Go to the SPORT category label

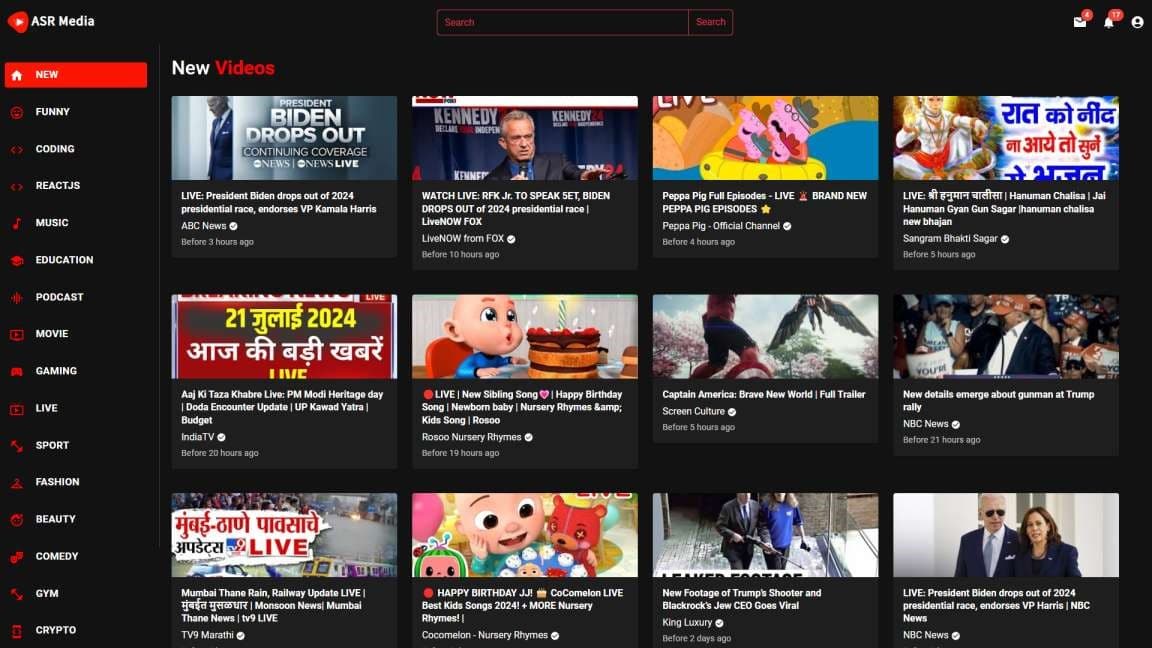pyautogui.click(x=51, y=444)
